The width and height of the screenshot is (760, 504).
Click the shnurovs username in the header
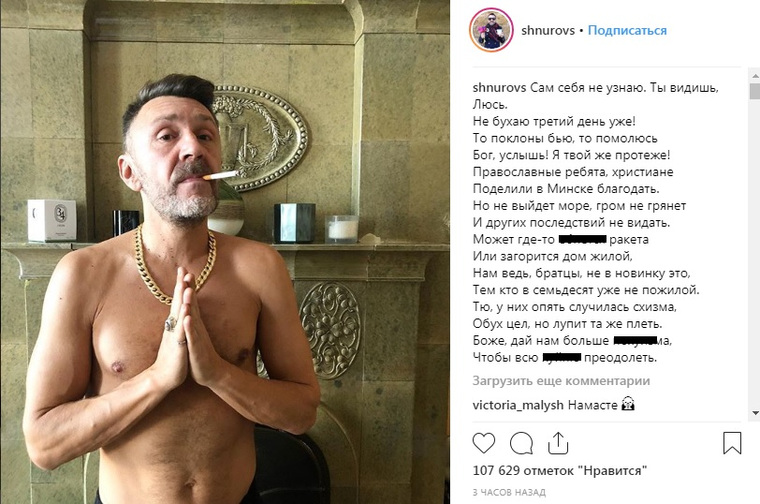coord(548,31)
